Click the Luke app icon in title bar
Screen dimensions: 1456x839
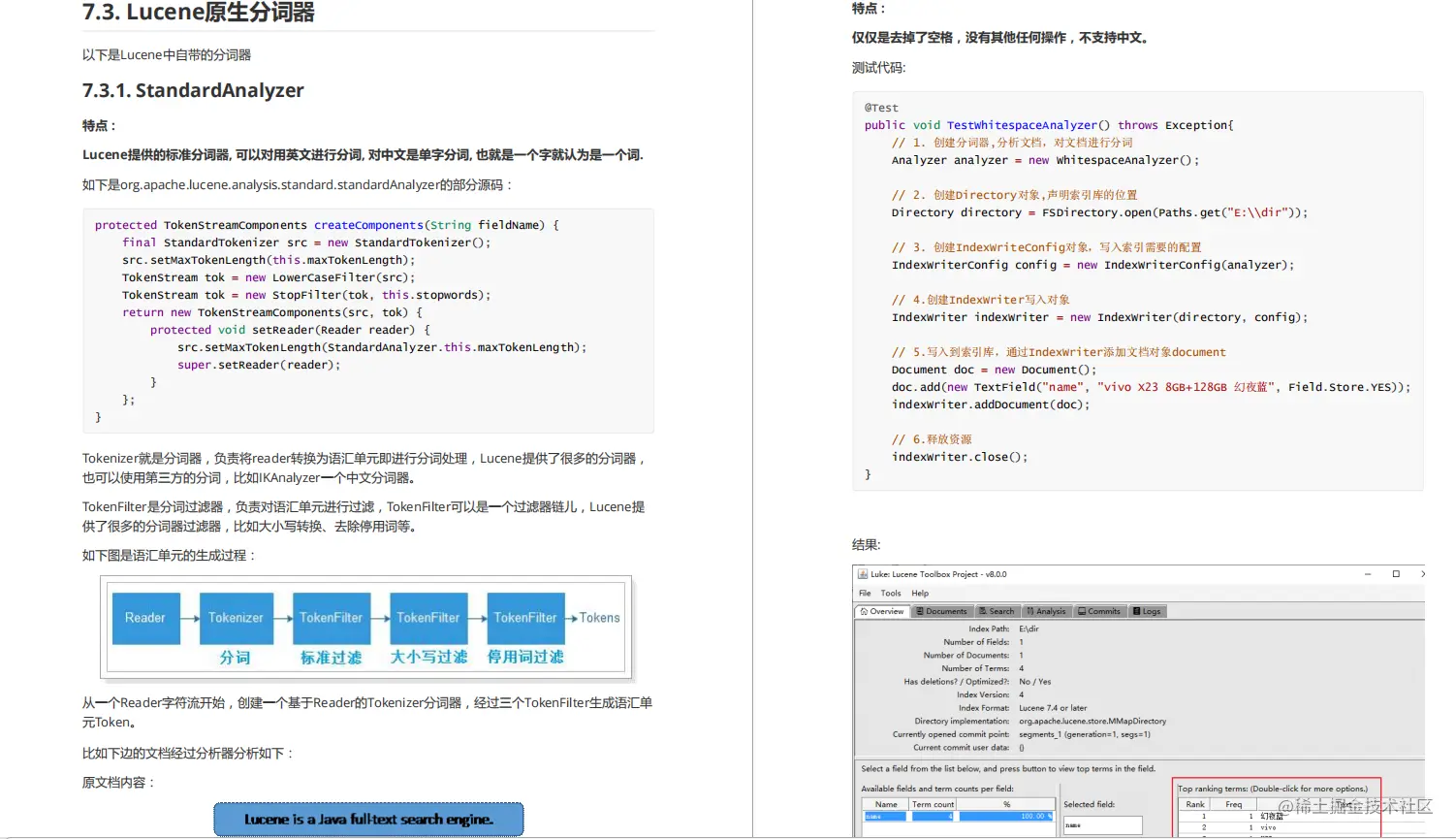pyautogui.click(x=863, y=574)
